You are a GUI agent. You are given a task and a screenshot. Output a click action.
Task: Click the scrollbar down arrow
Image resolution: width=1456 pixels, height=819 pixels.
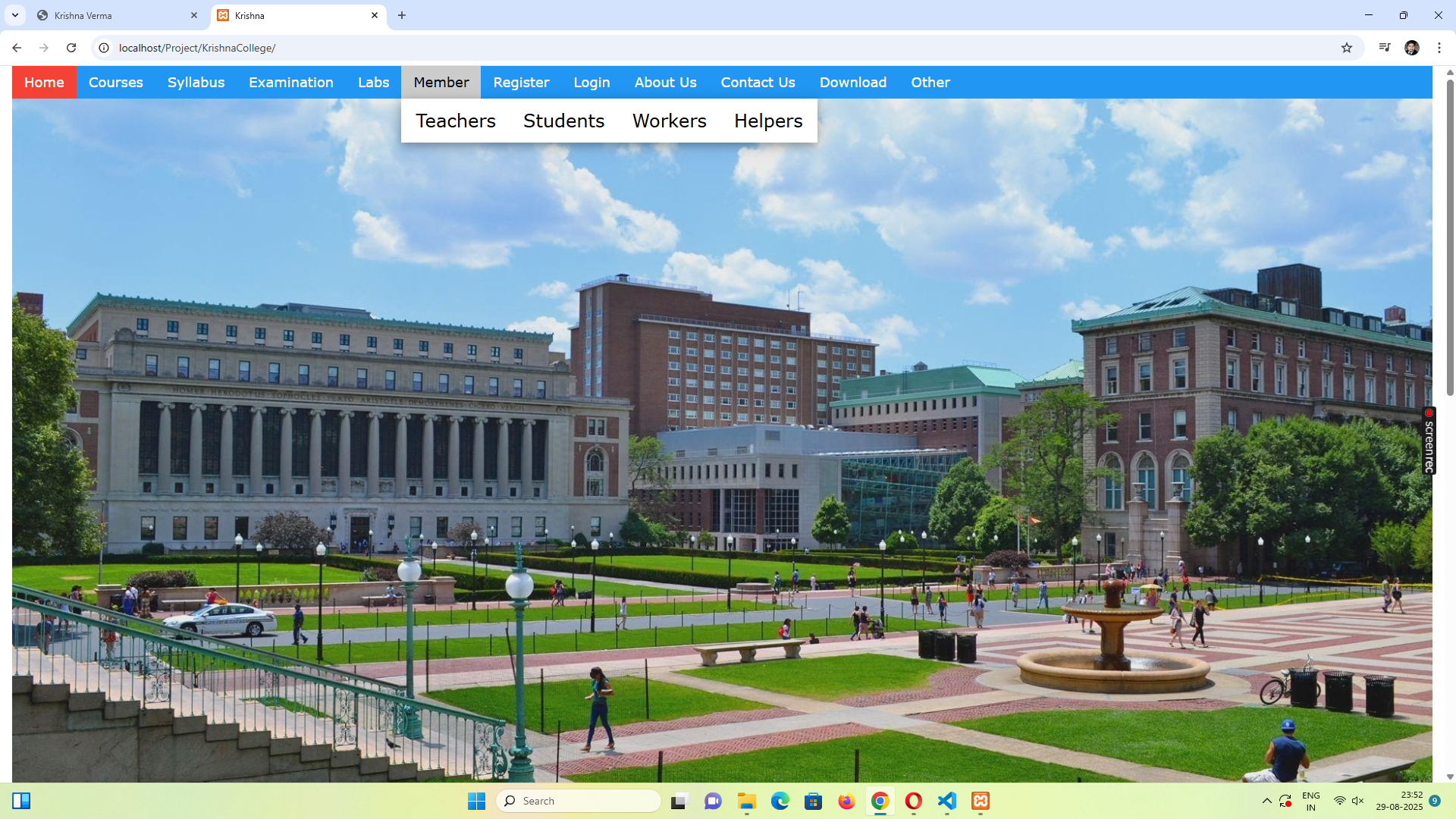1450,777
